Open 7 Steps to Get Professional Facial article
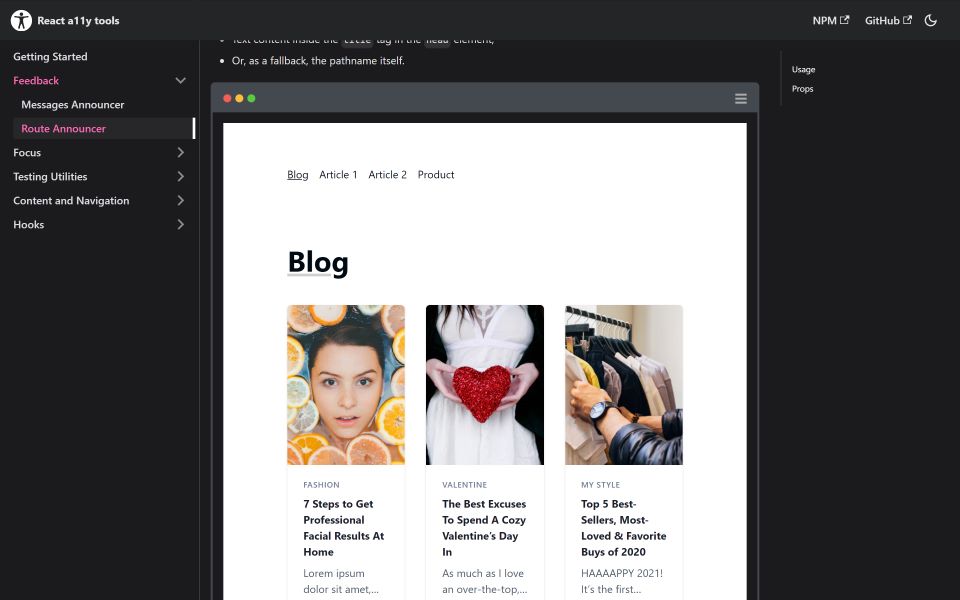 [x=343, y=528]
